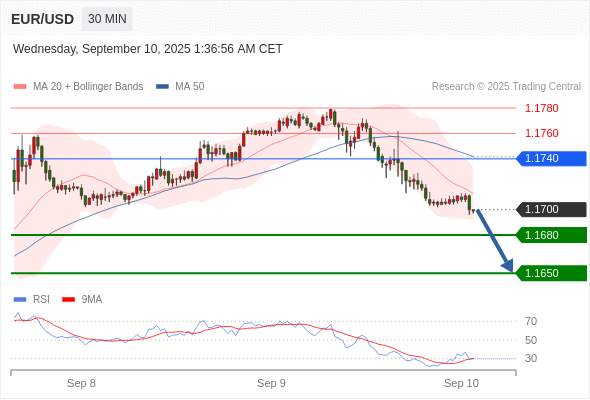590x400 pixels.
Task: Click the RSI 30 level label
Action: 531,358
